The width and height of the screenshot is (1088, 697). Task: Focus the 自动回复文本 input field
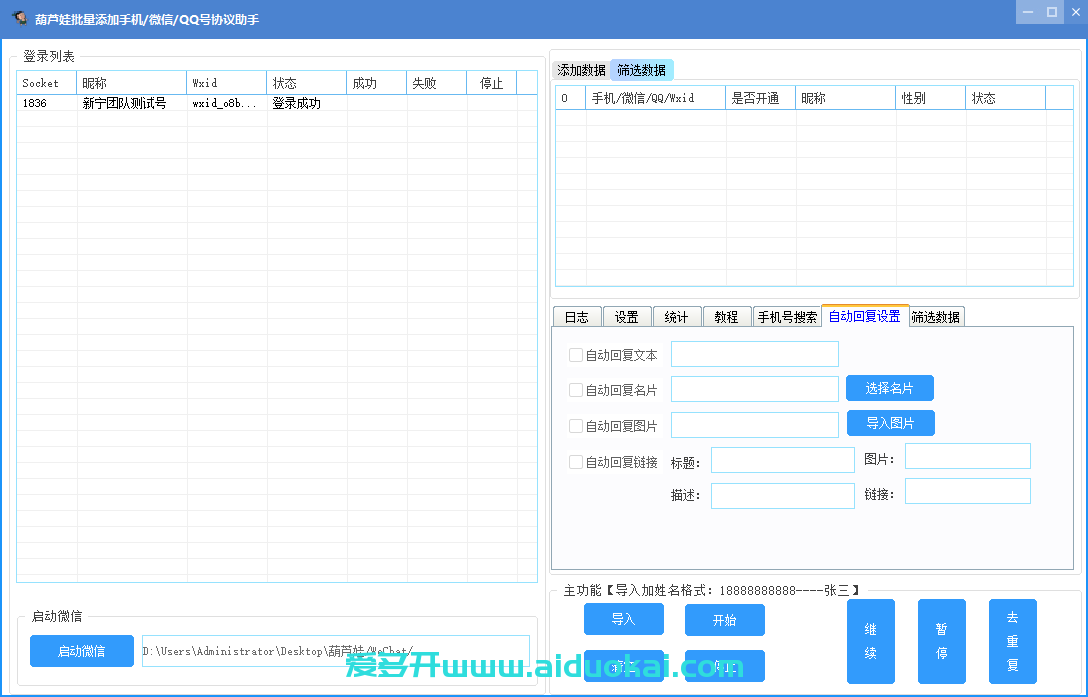pos(755,354)
